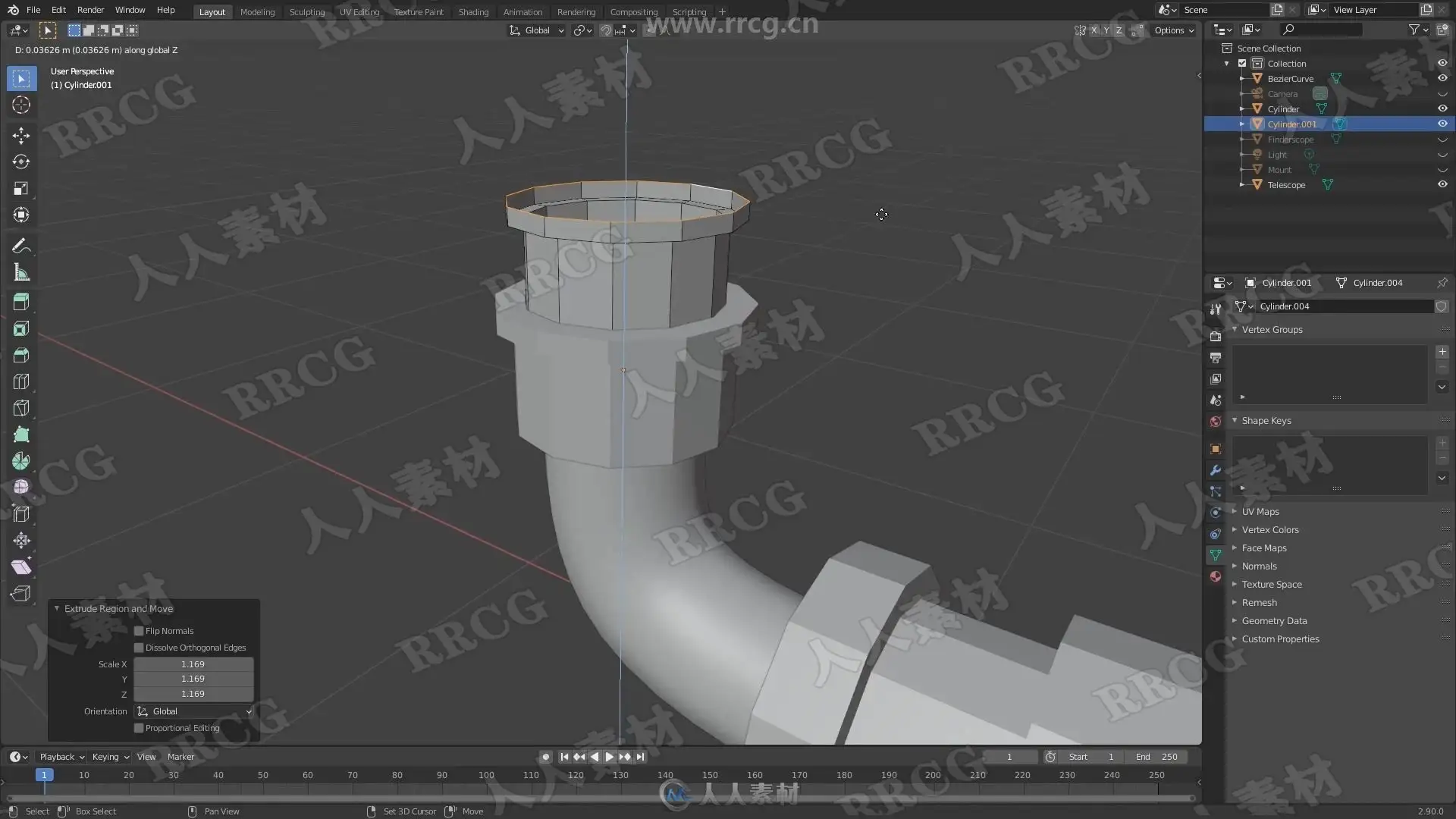Open the viewport Options button
This screenshot has height=819, width=1456.
(1174, 30)
